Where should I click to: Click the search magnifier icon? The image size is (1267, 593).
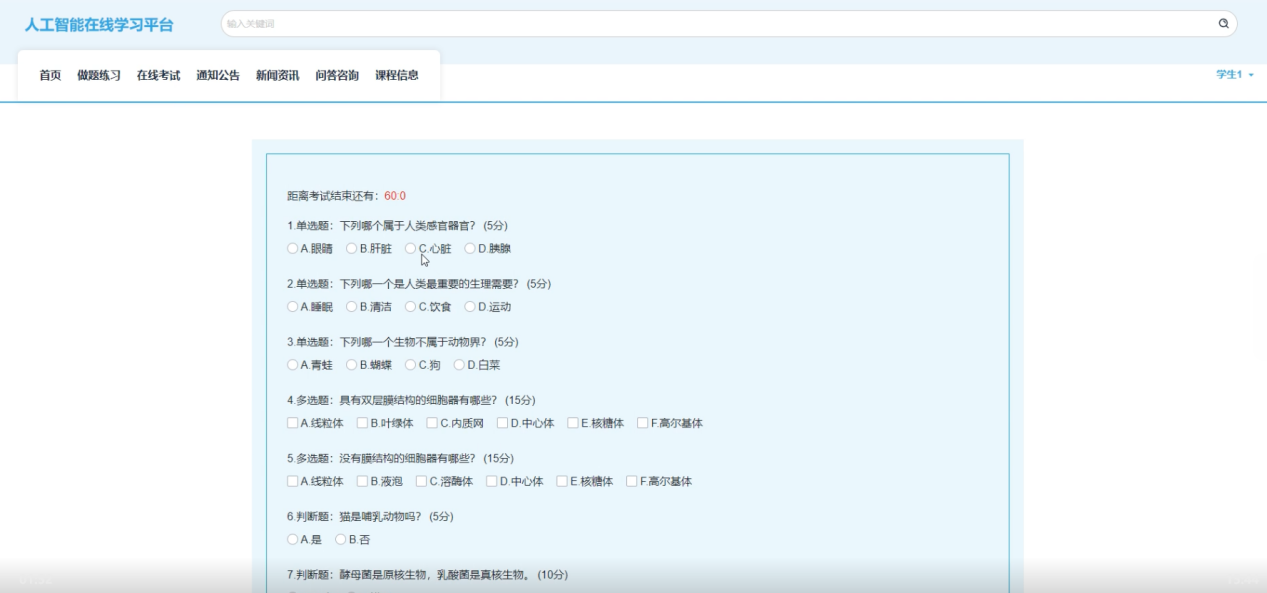point(1223,23)
